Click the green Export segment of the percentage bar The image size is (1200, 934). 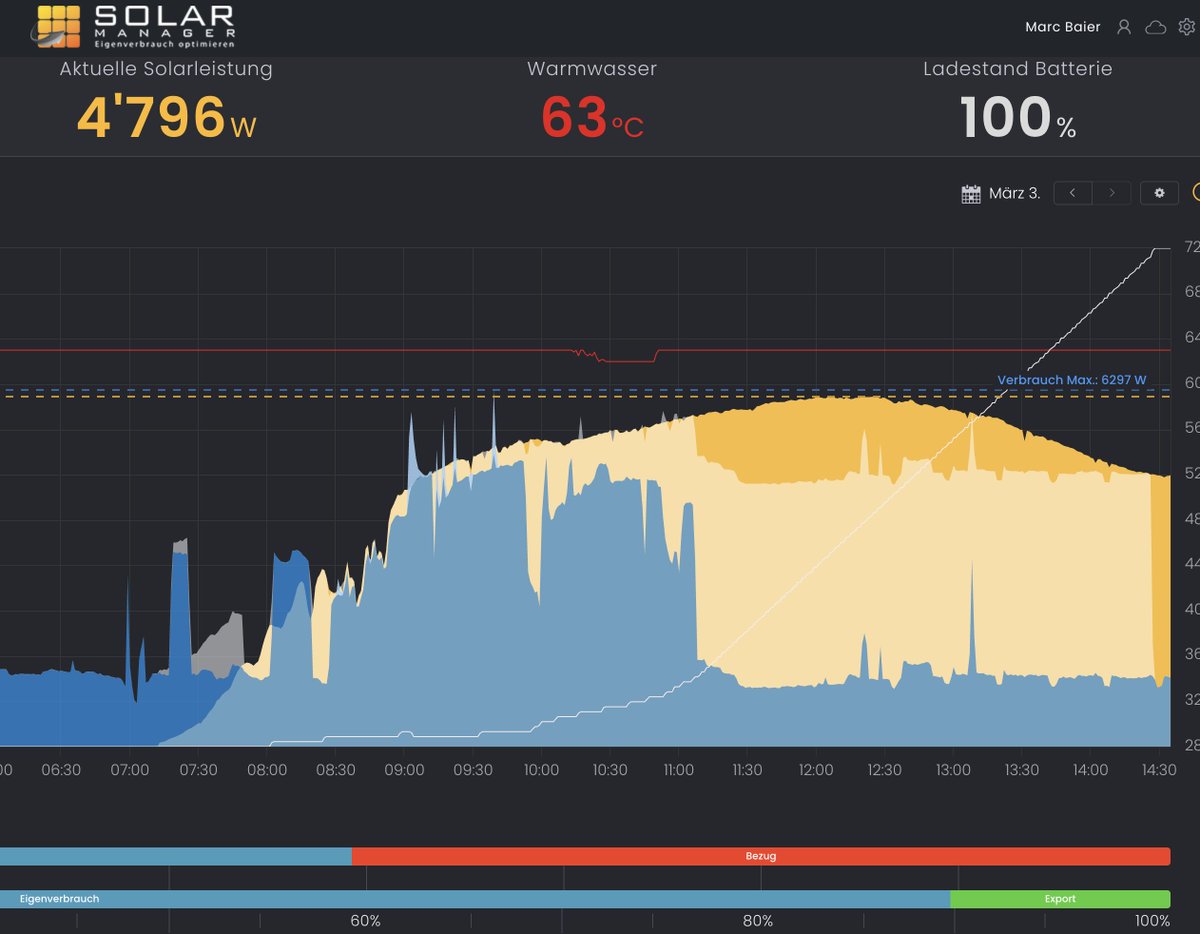(x=1060, y=898)
